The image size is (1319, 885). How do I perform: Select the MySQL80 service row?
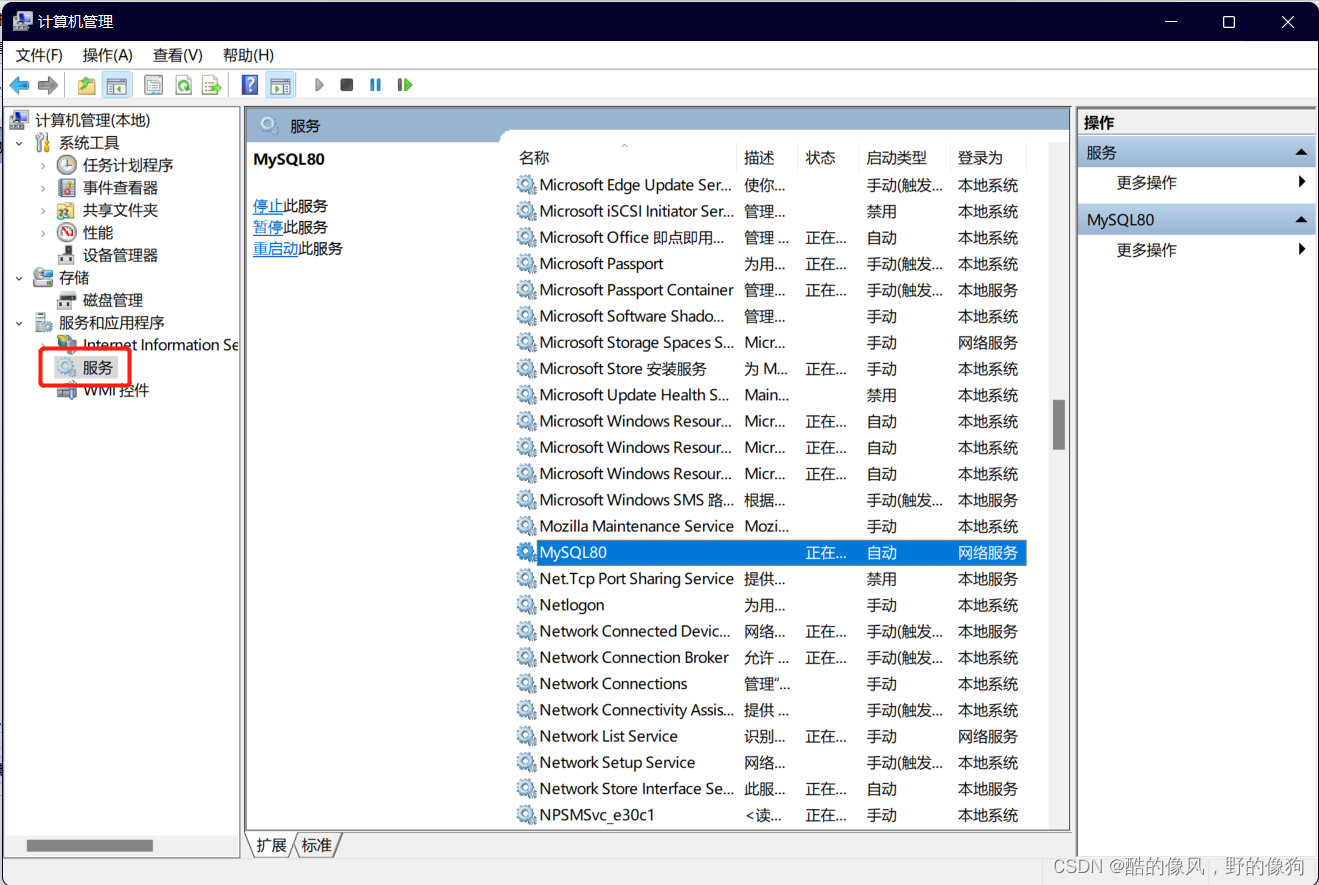[770, 553]
